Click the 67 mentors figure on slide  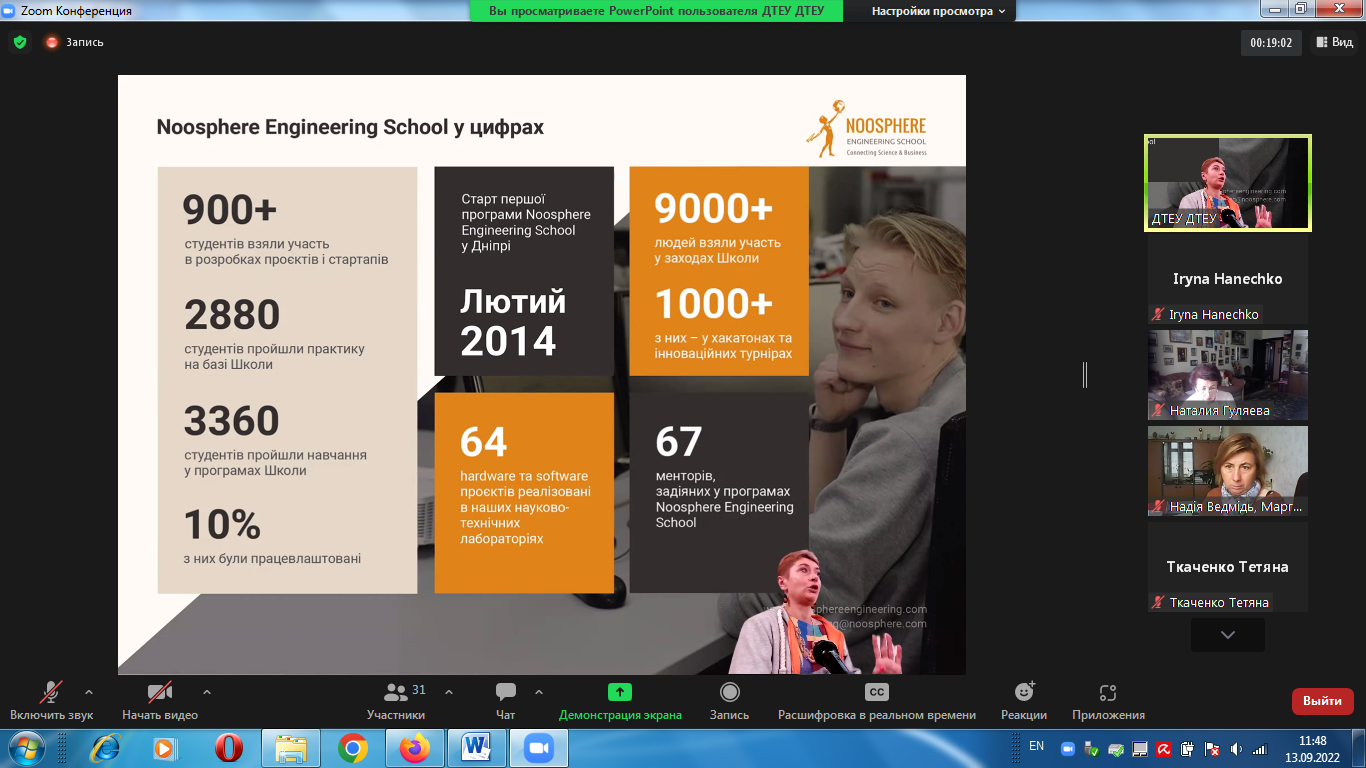point(679,442)
